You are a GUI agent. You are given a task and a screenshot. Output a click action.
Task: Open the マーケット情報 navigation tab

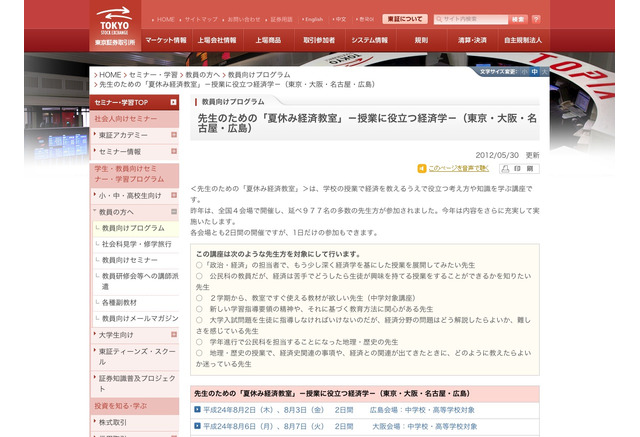(165, 40)
